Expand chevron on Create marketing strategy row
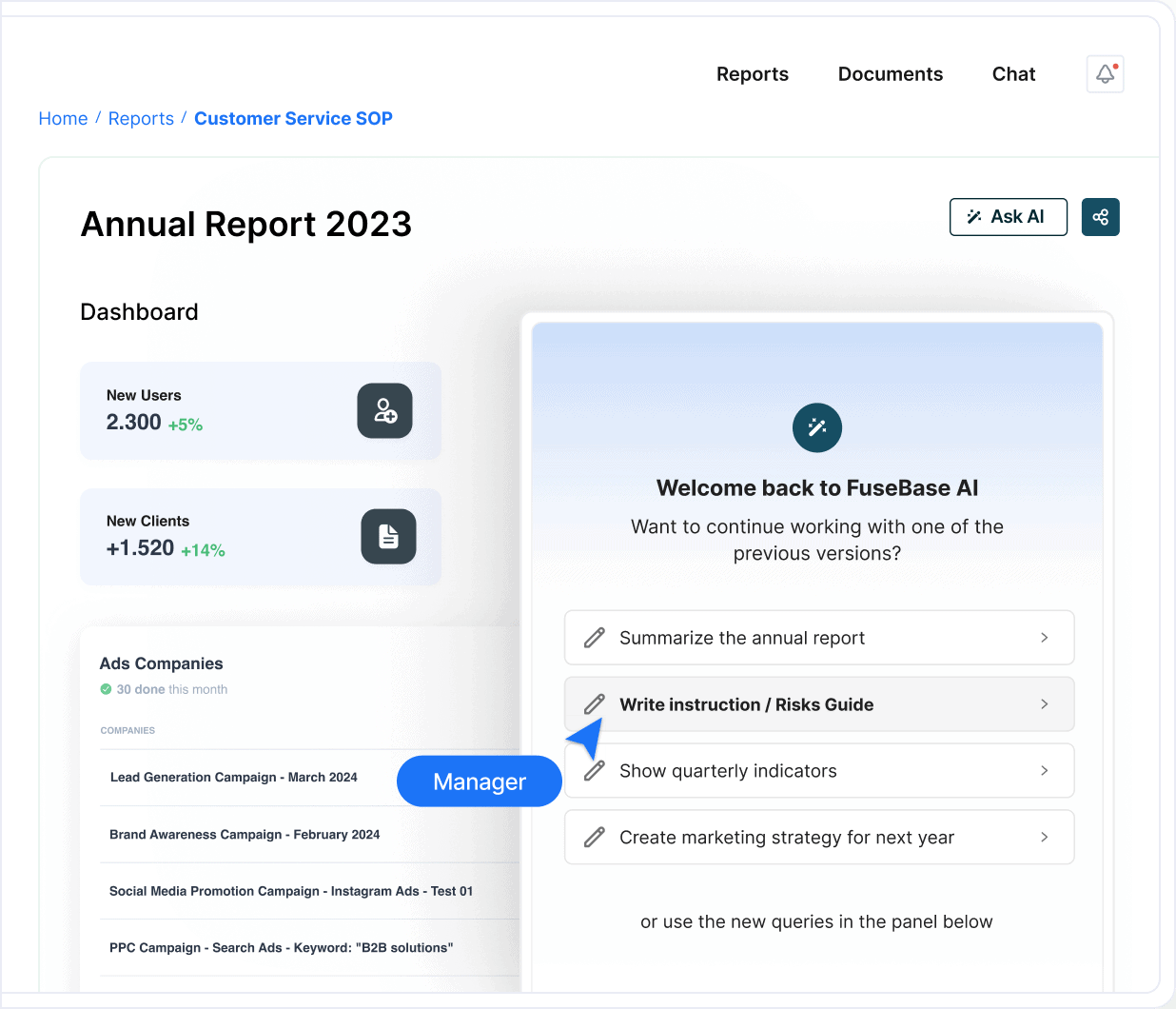The width and height of the screenshot is (1176, 1009). coord(1044,838)
